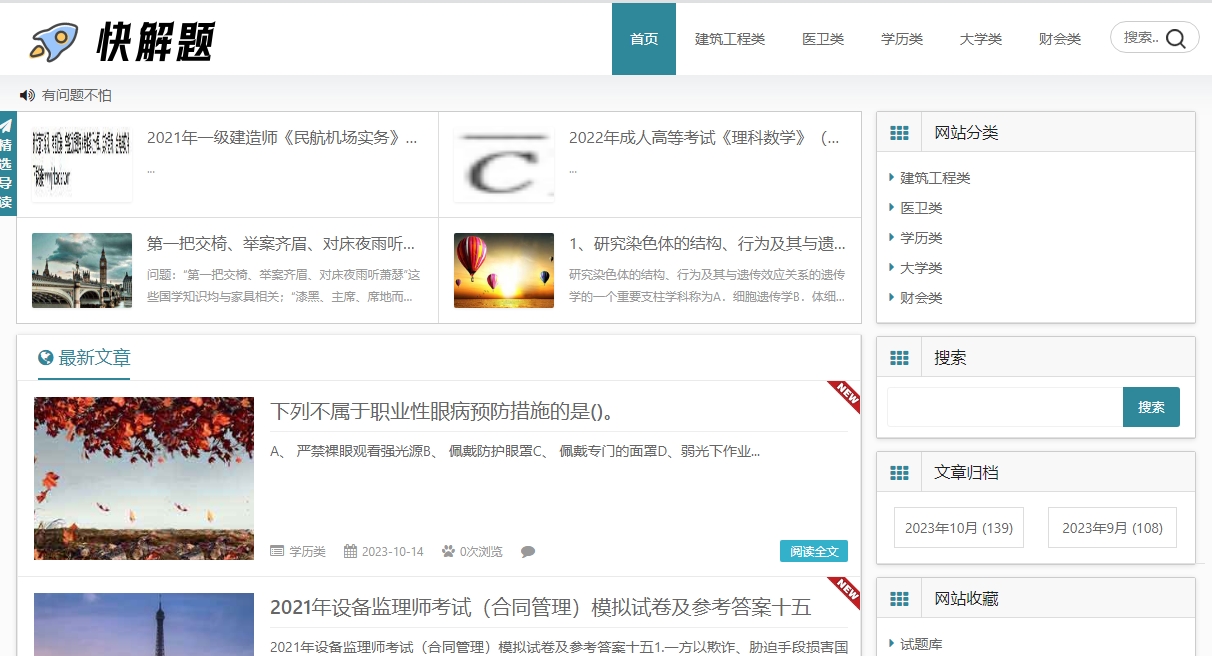The width and height of the screenshot is (1212, 656).
Task: Focus the header search box
Action: (1155, 38)
